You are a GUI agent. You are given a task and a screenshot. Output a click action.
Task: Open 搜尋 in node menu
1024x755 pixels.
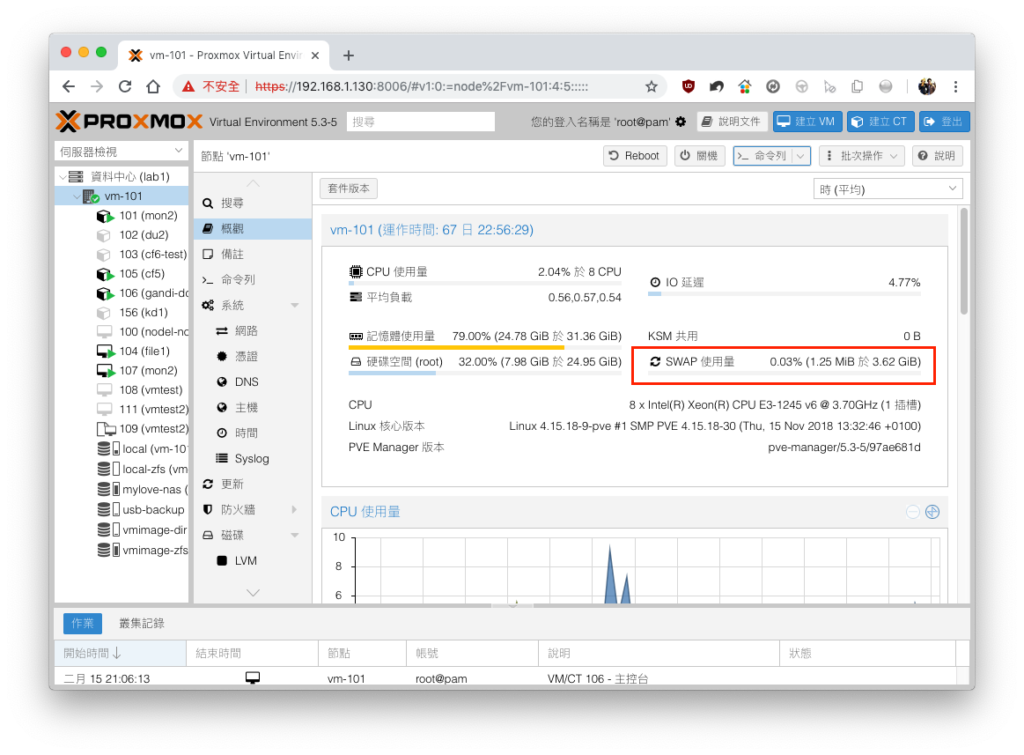tap(253, 203)
